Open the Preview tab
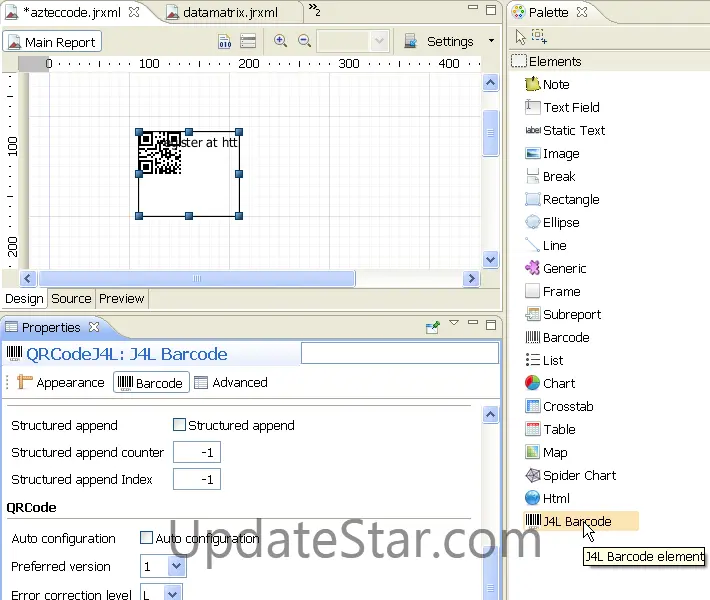 [x=121, y=299]
